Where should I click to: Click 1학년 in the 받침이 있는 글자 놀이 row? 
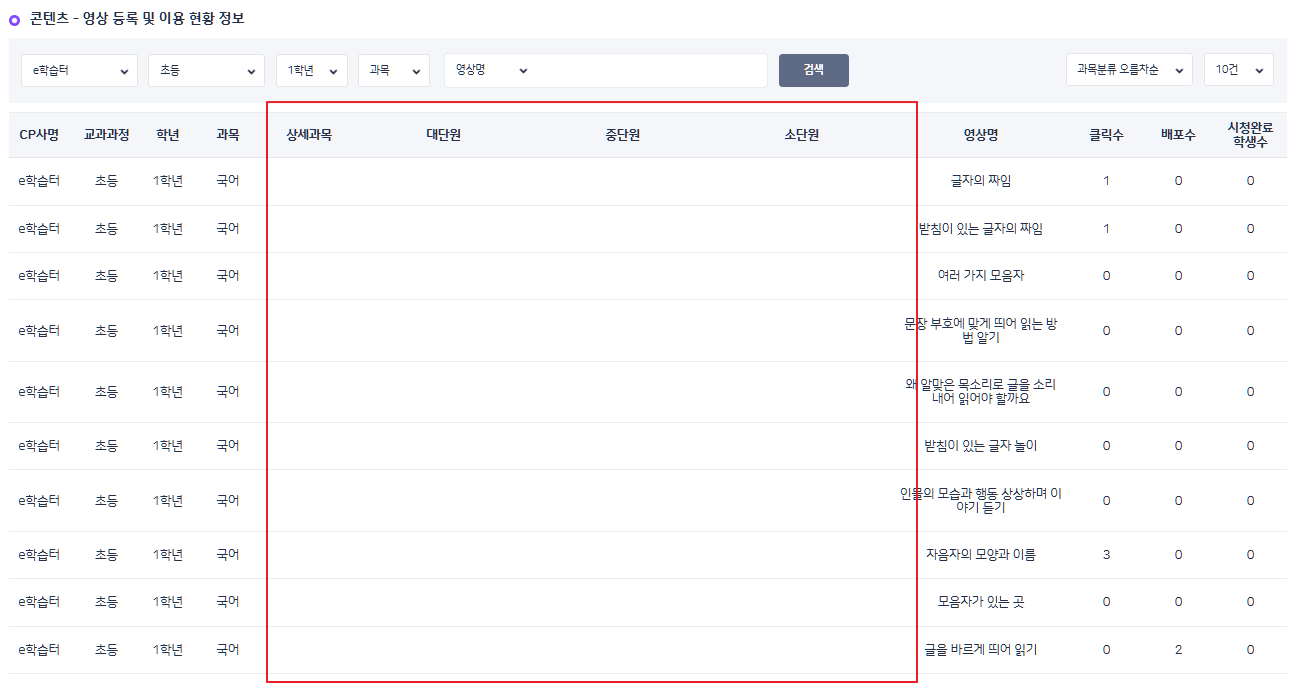[x=168, y=446]
